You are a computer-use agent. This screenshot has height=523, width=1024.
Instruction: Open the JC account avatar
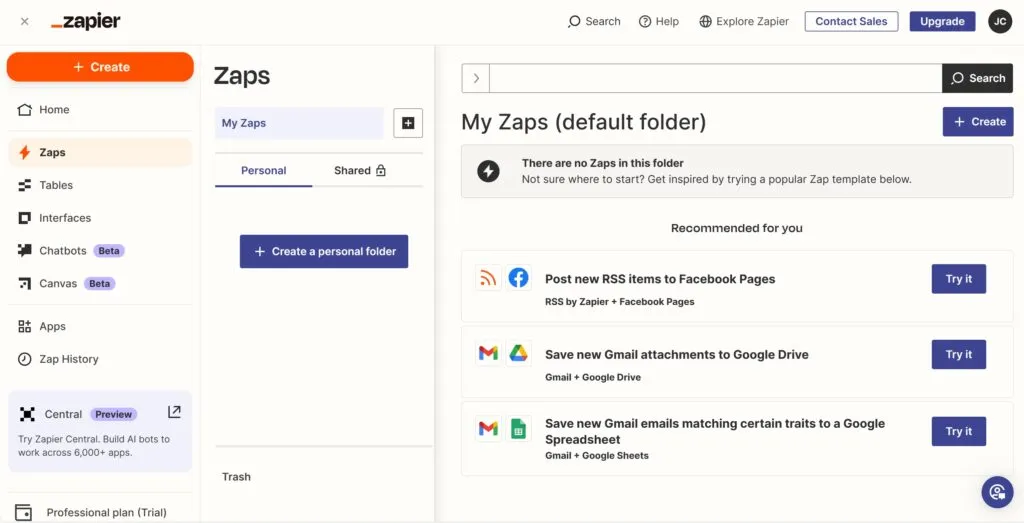(x=1000, y=22)
